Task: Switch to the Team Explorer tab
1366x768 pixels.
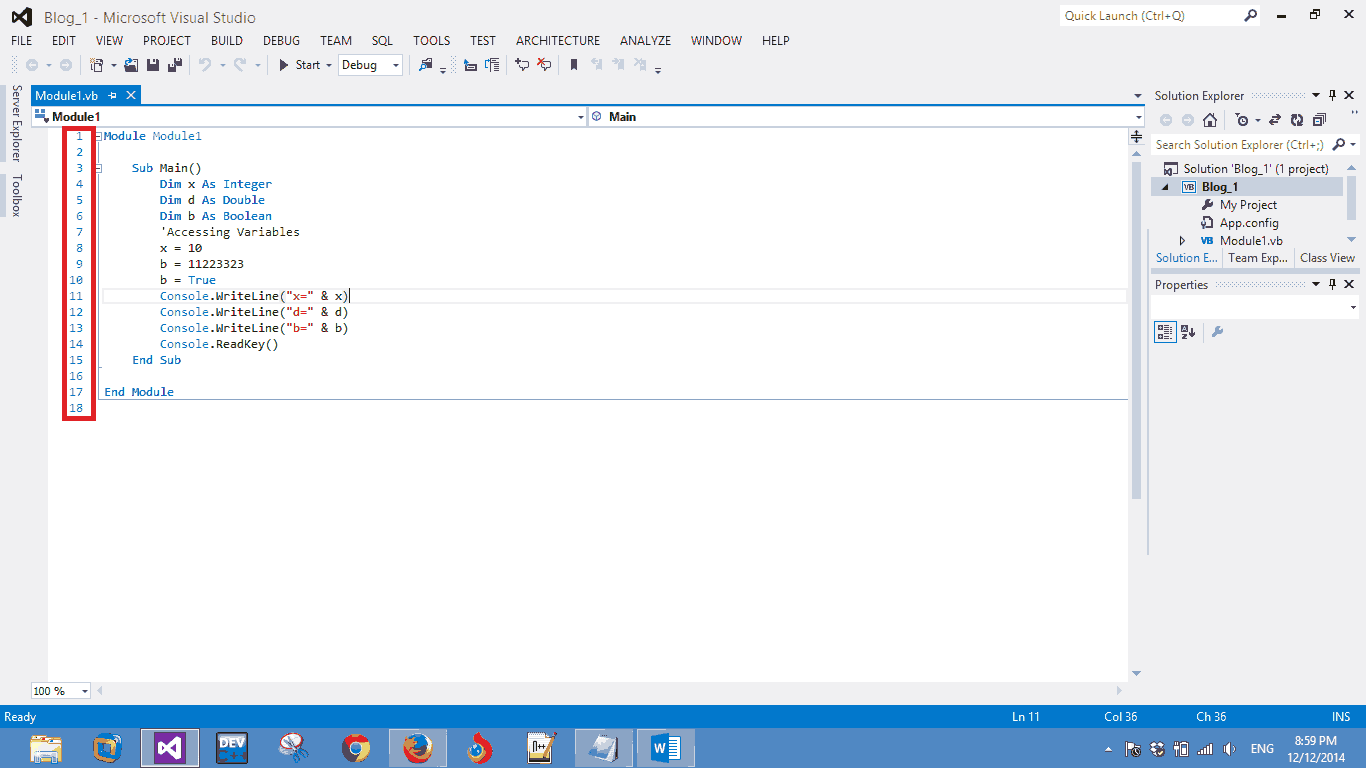Action: pyautogui.click(x=1257, y=258)
